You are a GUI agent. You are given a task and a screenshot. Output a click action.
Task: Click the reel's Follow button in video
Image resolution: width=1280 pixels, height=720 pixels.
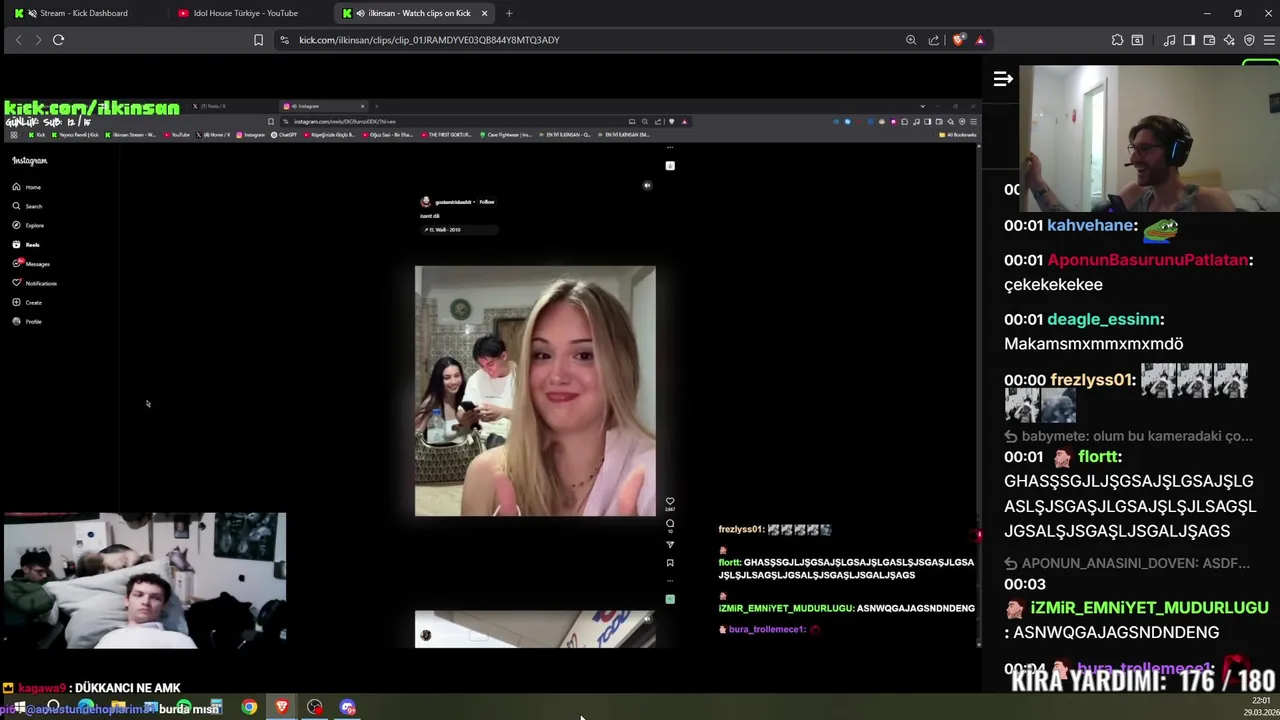[x=486, y=202]
